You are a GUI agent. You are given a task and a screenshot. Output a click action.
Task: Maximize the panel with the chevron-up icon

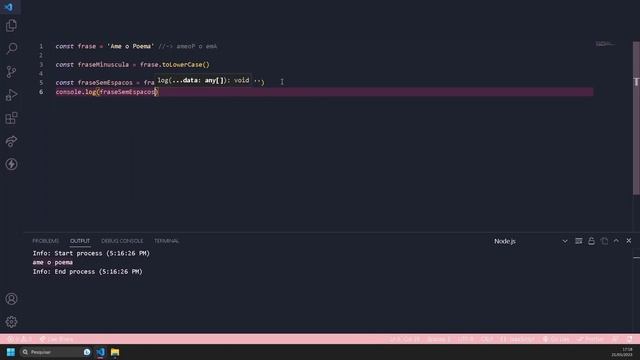[616, 241]
